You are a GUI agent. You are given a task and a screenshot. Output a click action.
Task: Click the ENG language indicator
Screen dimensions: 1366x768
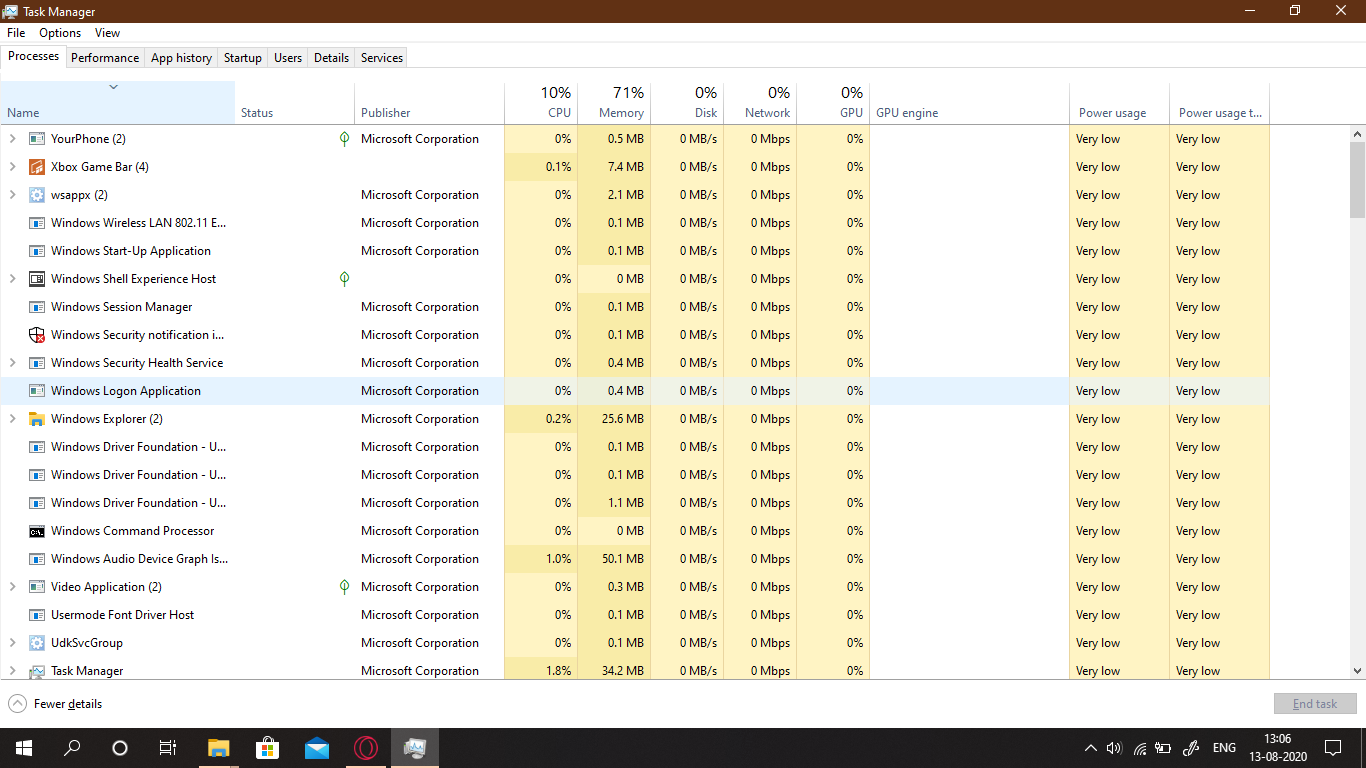(x=1224, y=748)
